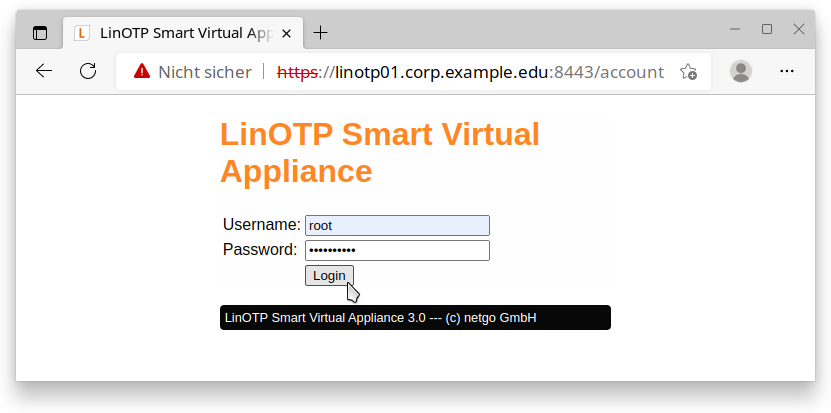The width and height of the screenshot is (831, 413).
Task: Click the LinOTP Smart Virtual Appliance heading
Action: [x=380, y=152]
